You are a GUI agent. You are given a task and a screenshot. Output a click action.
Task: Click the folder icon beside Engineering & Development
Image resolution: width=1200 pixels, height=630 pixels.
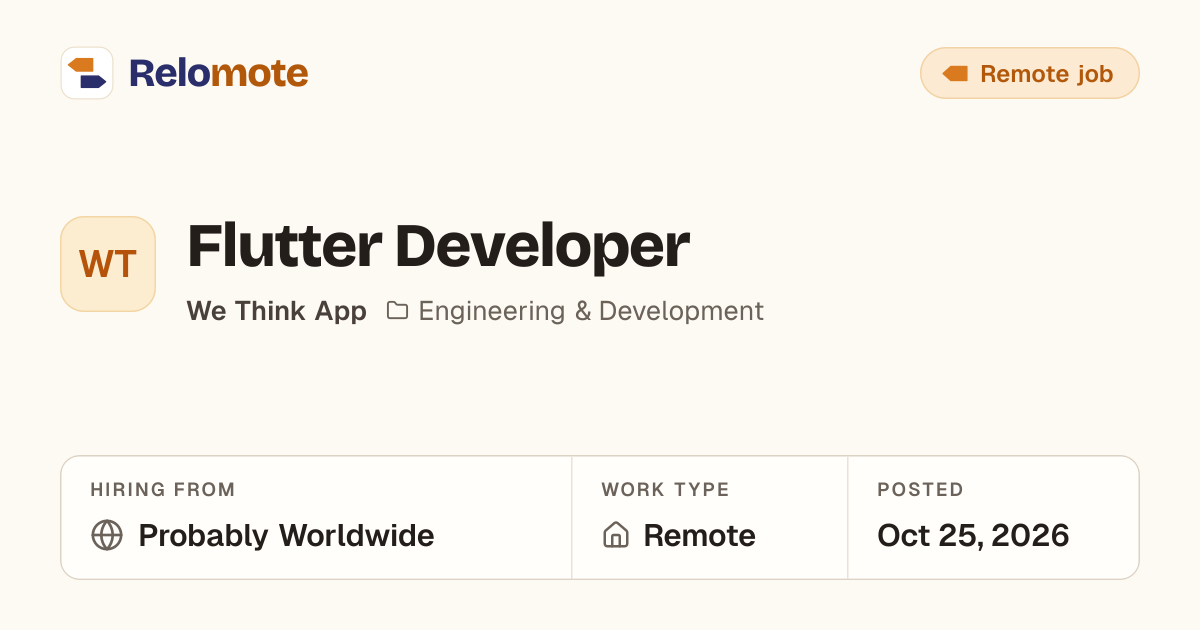pyautogui.click(x=397, y=311)
